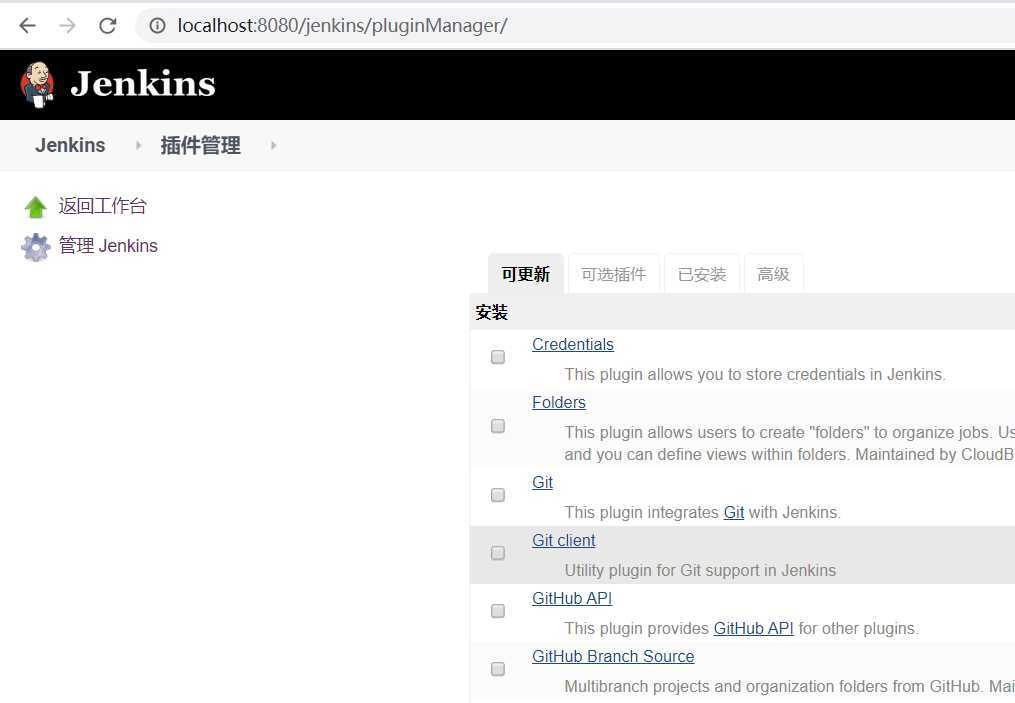
Task: Switch to the 可更新 tab
Action: (526, 274)
